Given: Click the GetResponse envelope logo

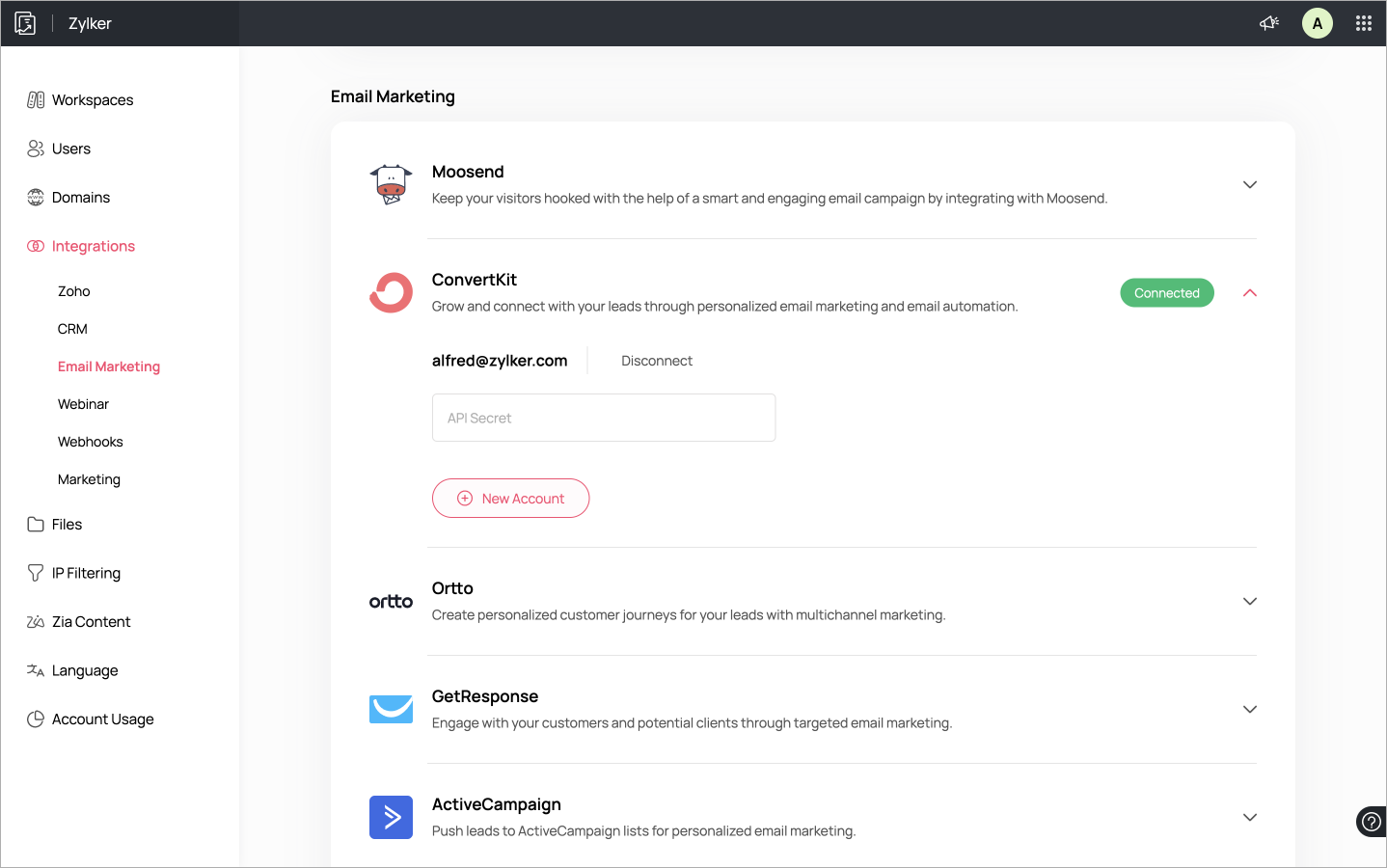Looking at the screenshot, I should [391, 709].
